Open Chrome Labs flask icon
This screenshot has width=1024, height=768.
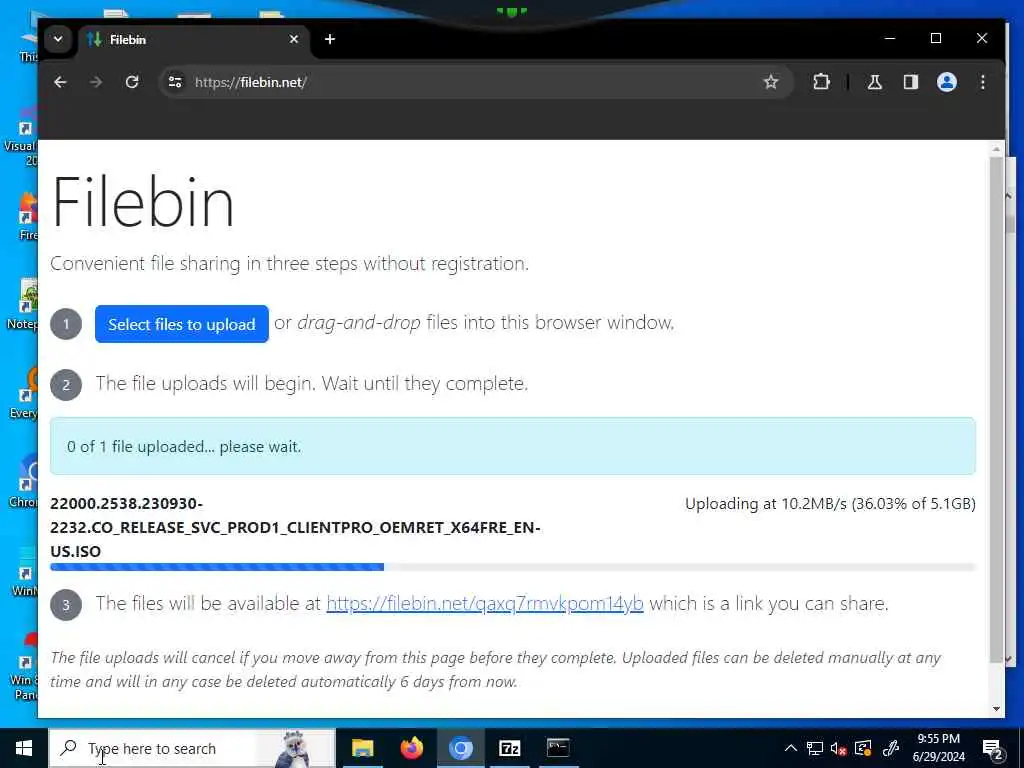(874, 82)
